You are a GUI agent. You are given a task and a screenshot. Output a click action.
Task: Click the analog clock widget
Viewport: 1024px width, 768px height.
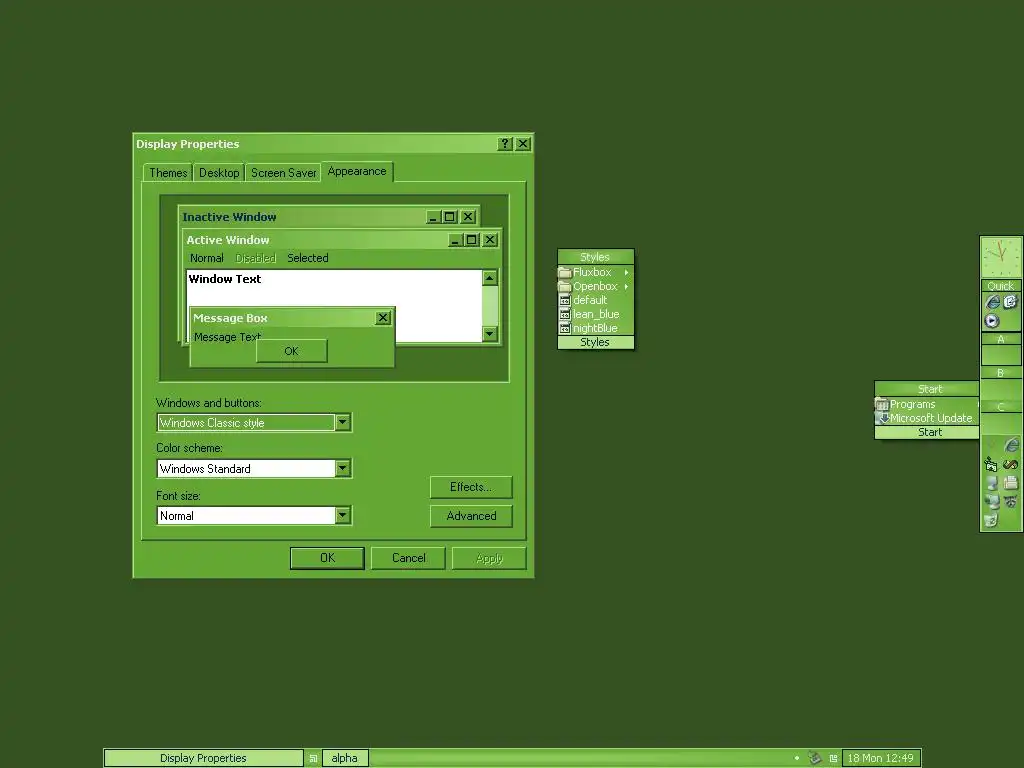point(1001,257)
